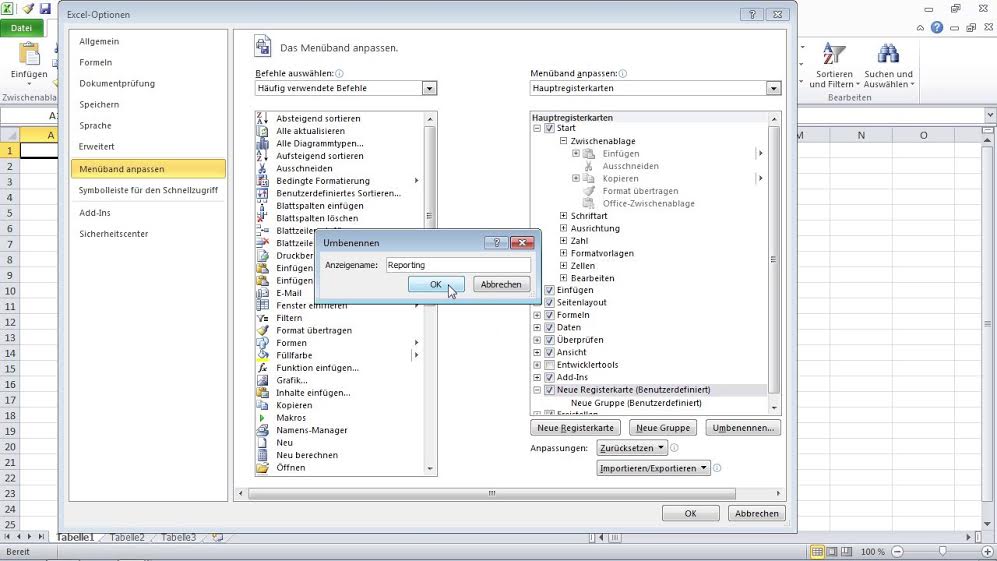Image resolution: width=997 pixels, height=561 pixels.
Task: Select the Filtern funnel icon
Action: click(262, 318)
